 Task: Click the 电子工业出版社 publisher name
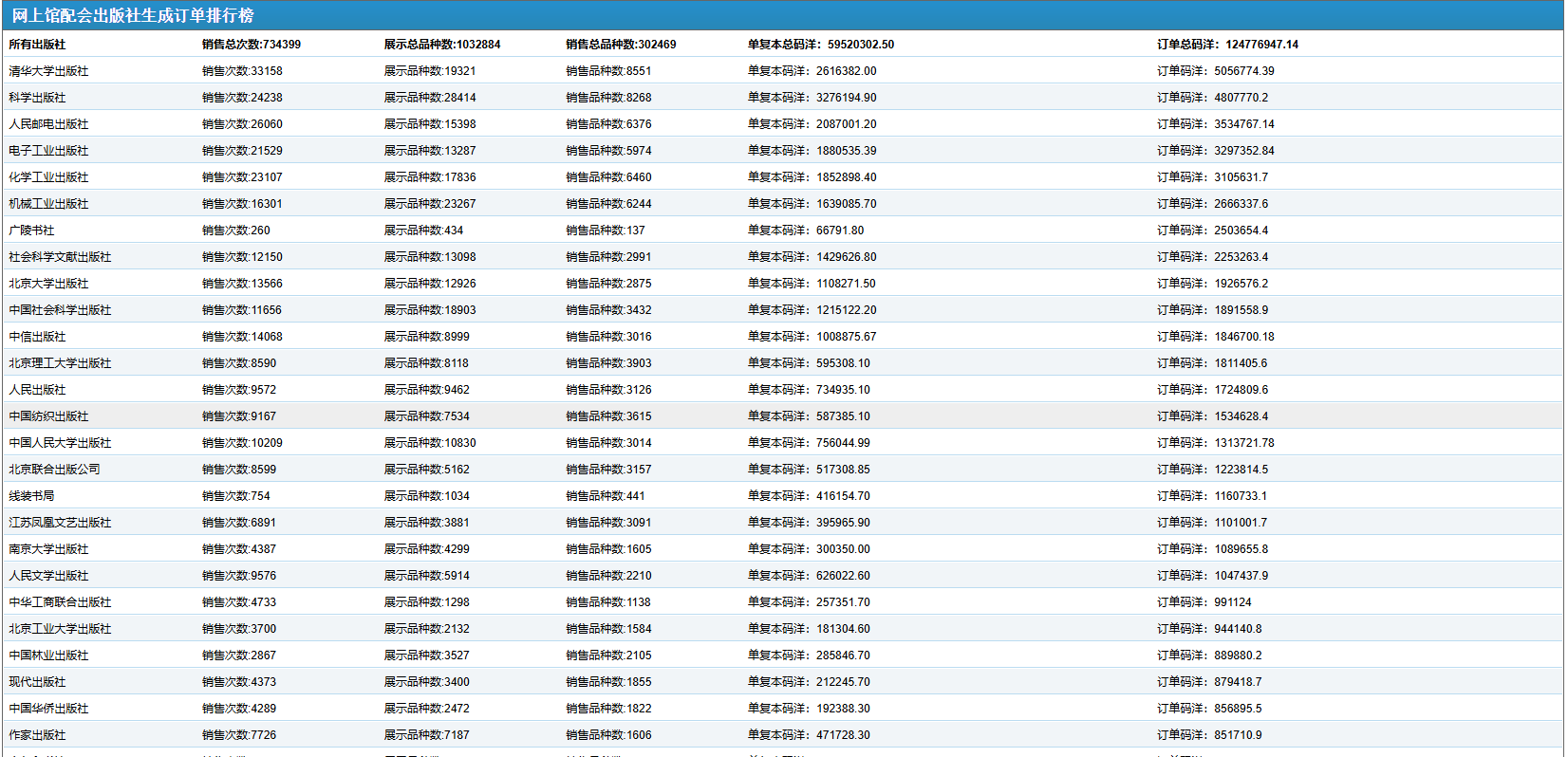click(48, 151)
